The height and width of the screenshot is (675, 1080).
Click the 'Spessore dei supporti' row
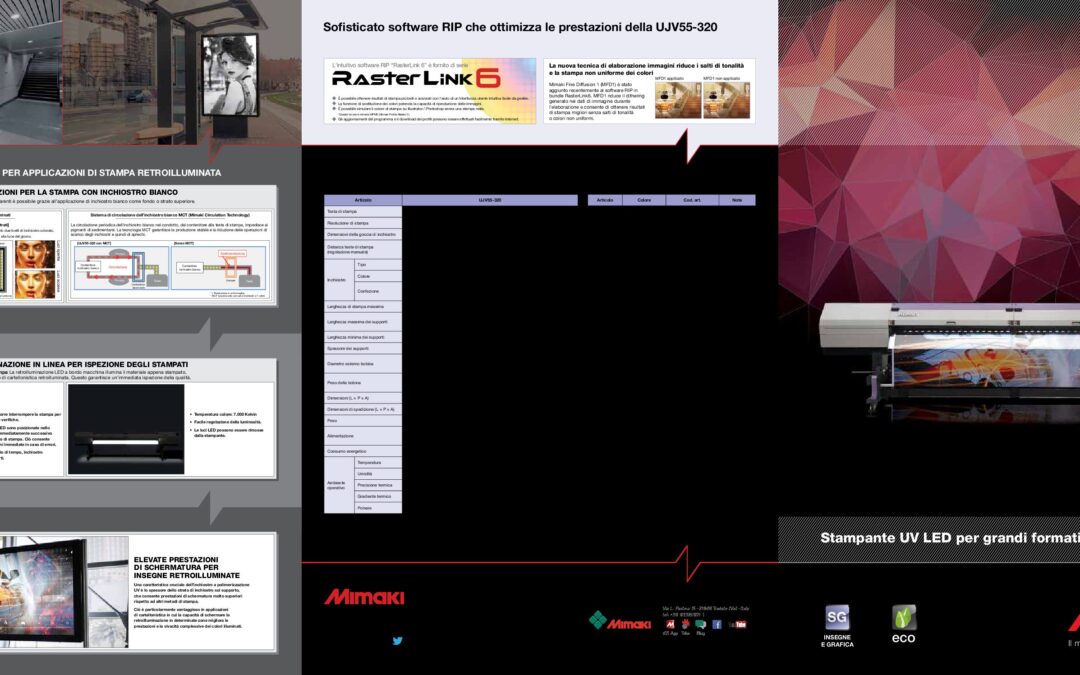pyautogui.click(x=363, y=349)
